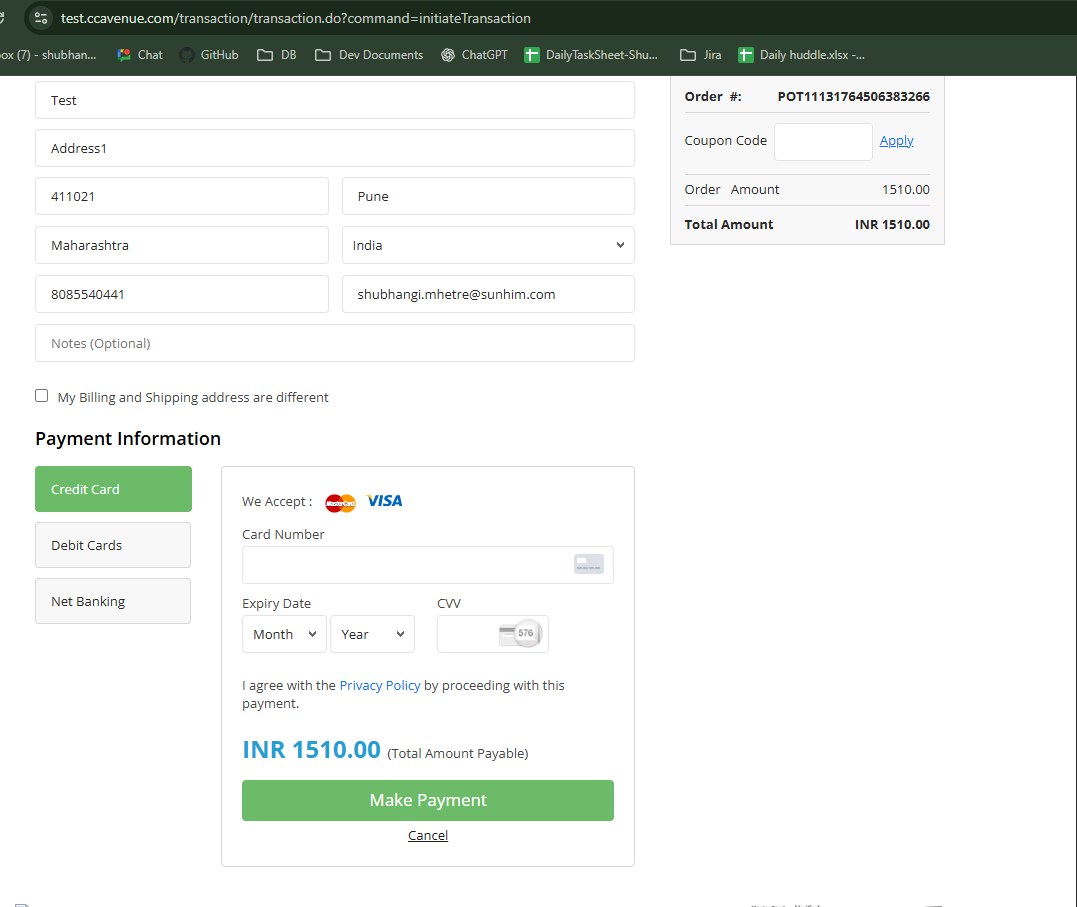Open the Jira bookmark folder
The height and width of the screenshot is (907, 1077).
point(700,55)
